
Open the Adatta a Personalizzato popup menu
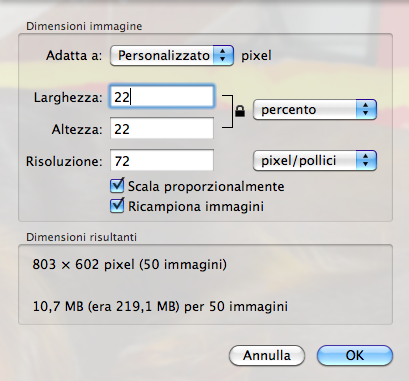(172, 55)
